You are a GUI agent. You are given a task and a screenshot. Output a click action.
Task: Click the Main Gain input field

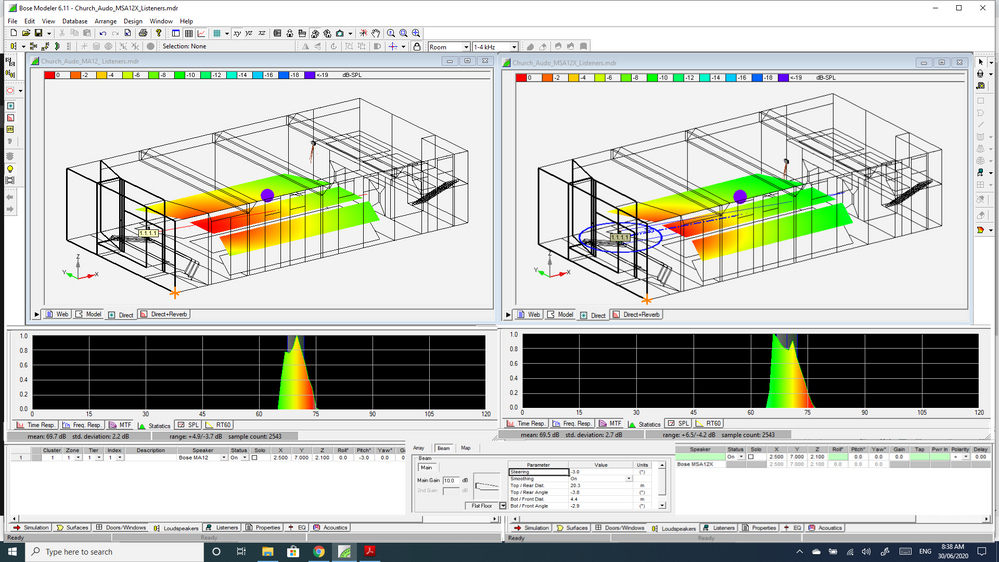pos(450,480)
